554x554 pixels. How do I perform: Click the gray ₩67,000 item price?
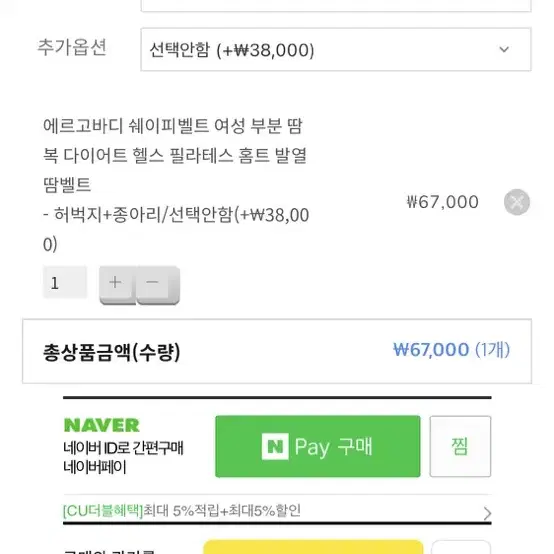coord(443,202)
